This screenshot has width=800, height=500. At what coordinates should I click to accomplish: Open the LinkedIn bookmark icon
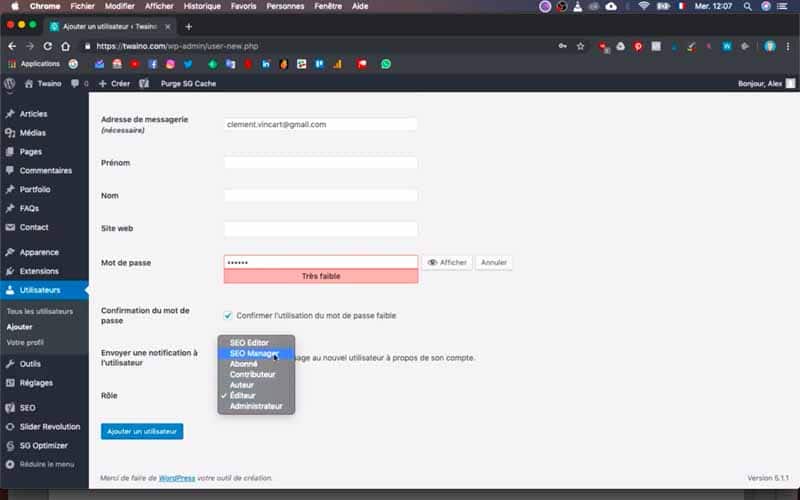click(266, 64)
